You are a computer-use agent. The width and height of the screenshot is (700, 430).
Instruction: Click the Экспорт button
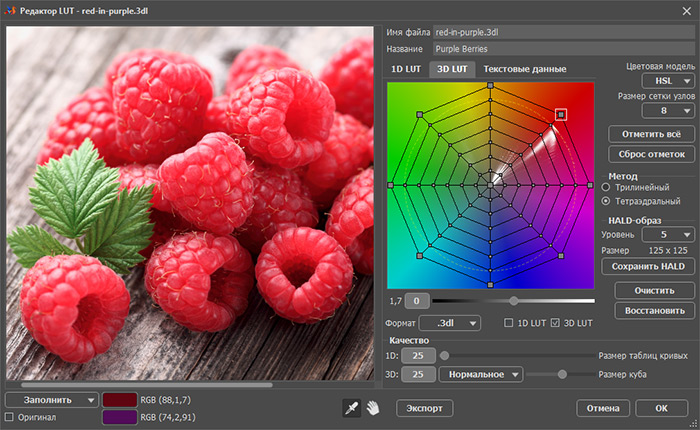[425, 408]
